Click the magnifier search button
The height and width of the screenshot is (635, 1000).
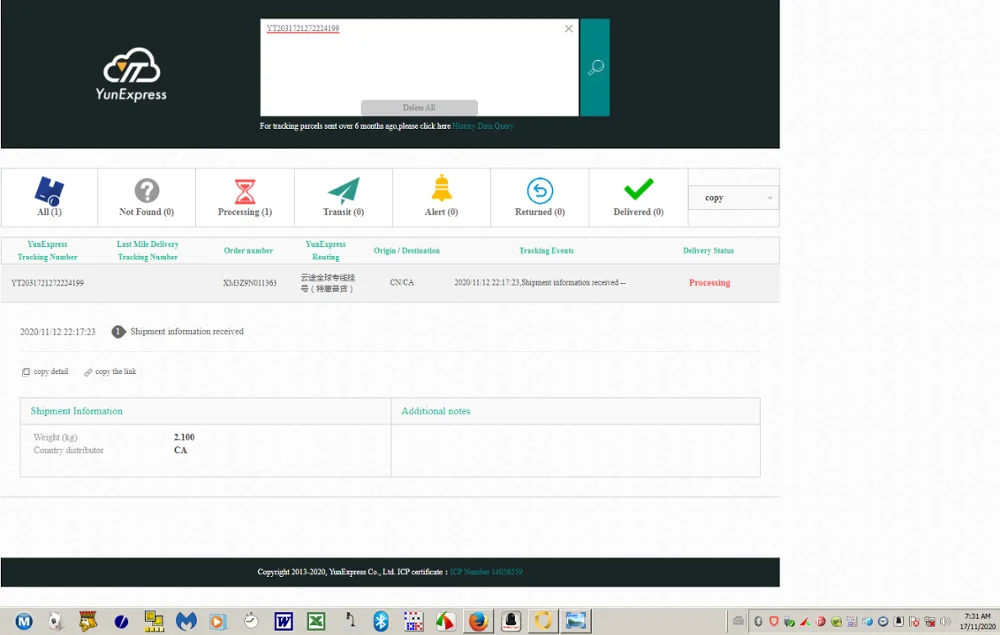click(x=595, y=67)
